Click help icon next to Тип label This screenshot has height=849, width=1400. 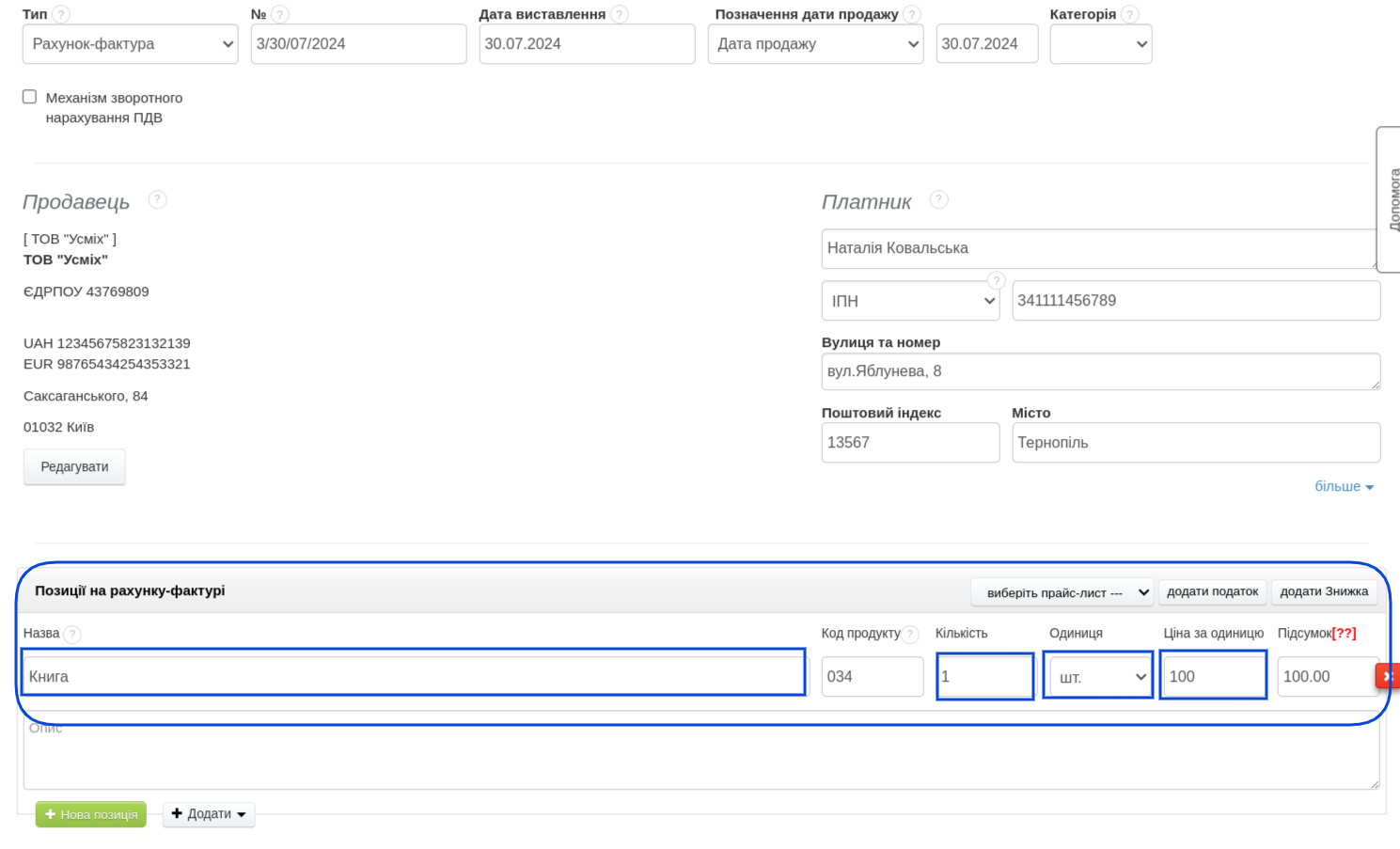tap(61, 14)
